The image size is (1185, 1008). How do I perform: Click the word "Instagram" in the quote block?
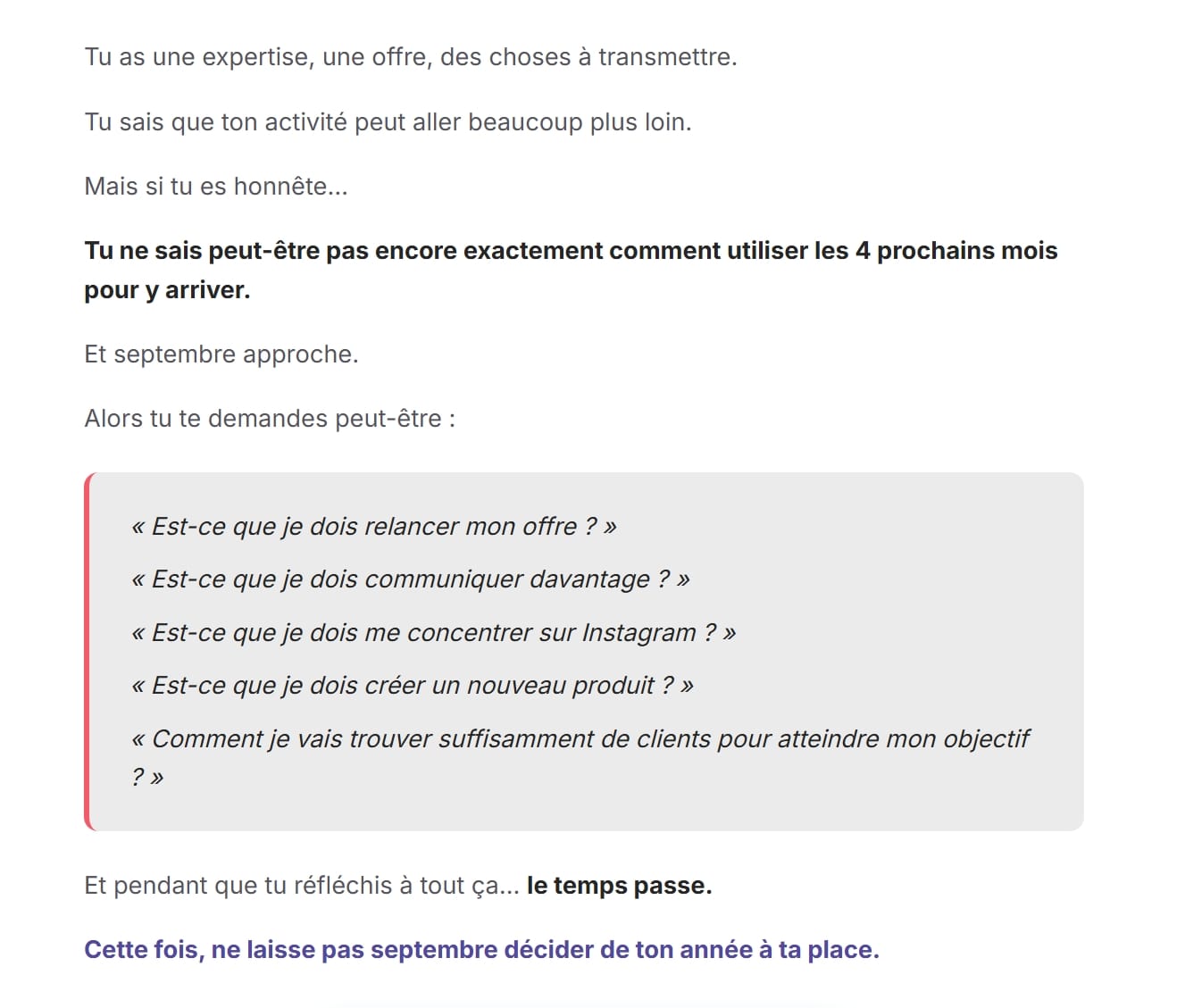pyautogui.click(x=638, y=633)
